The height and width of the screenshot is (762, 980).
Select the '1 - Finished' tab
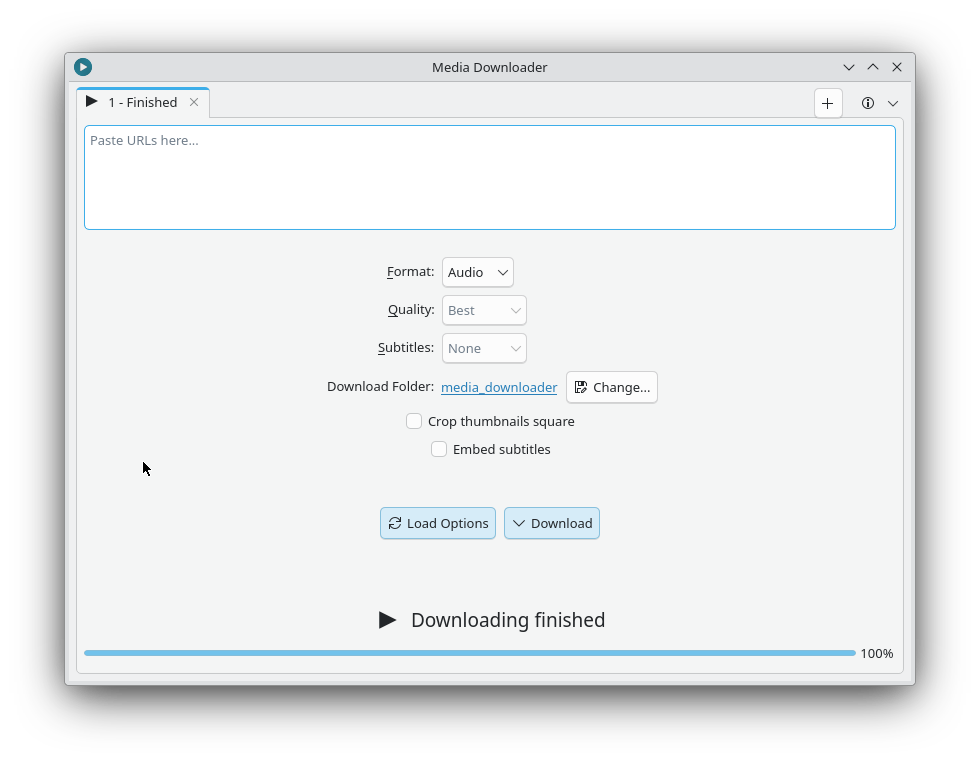tap(142, 102)
